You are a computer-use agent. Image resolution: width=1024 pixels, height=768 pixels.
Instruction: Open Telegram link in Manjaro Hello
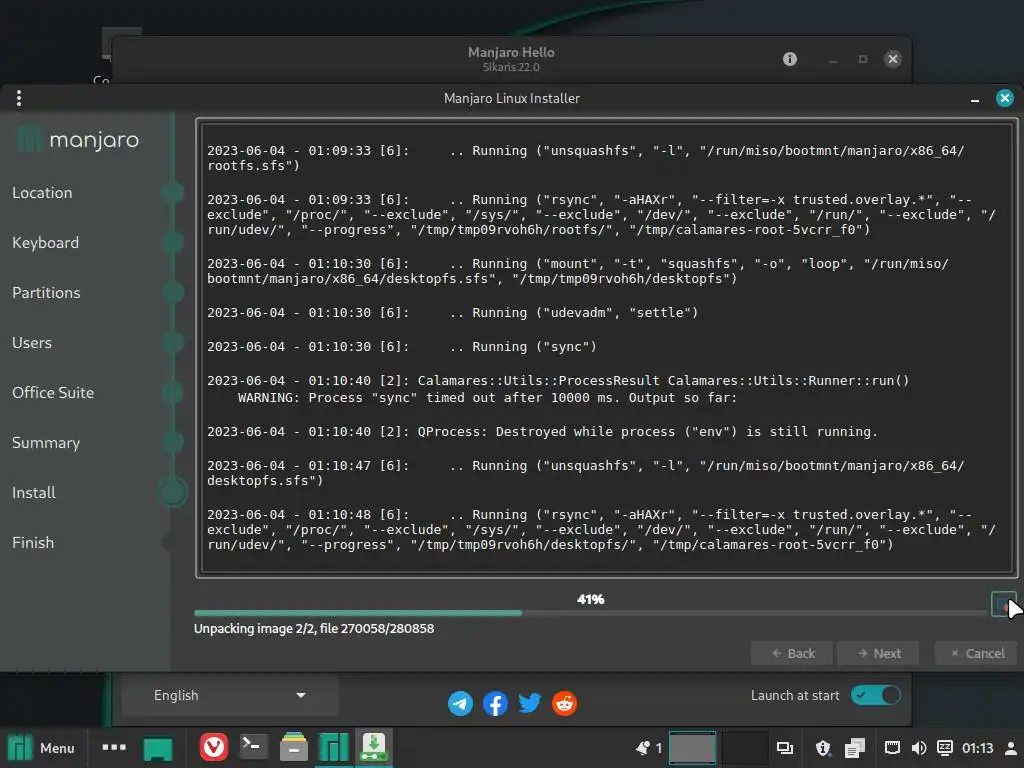[460, 703]
